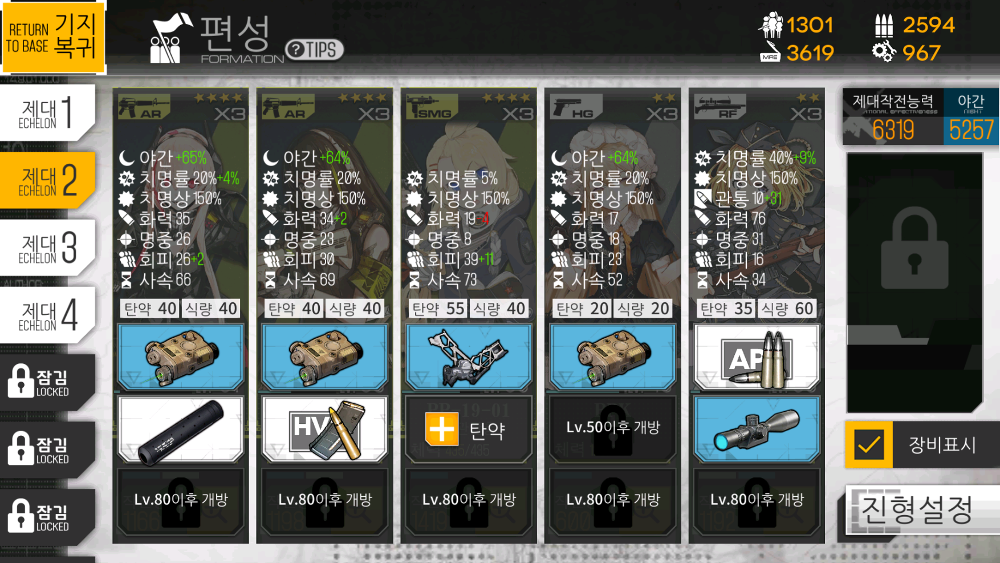1000x563 pixels.
Task: Open the AP ammo equipment slot
Action: [756, 358]
